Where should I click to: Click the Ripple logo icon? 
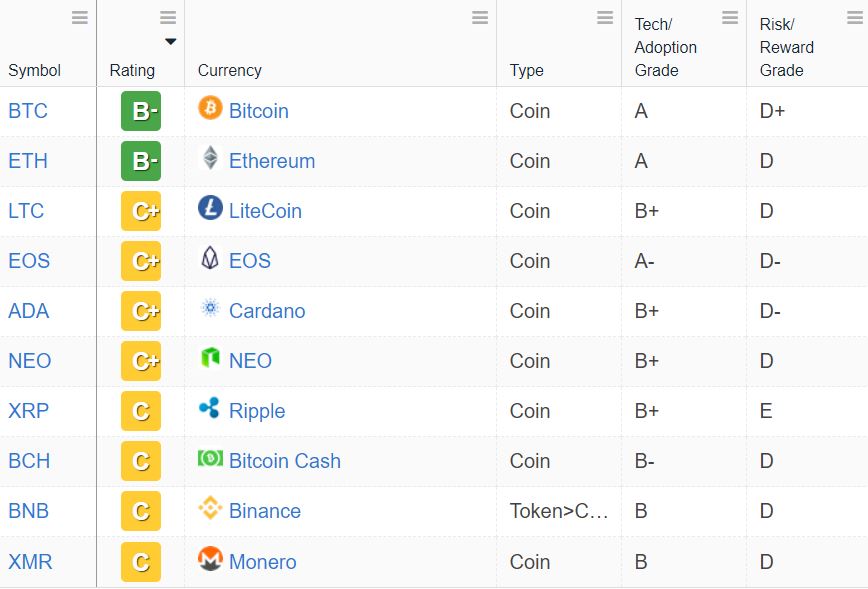pyautogui.click(x=210, y=408)
